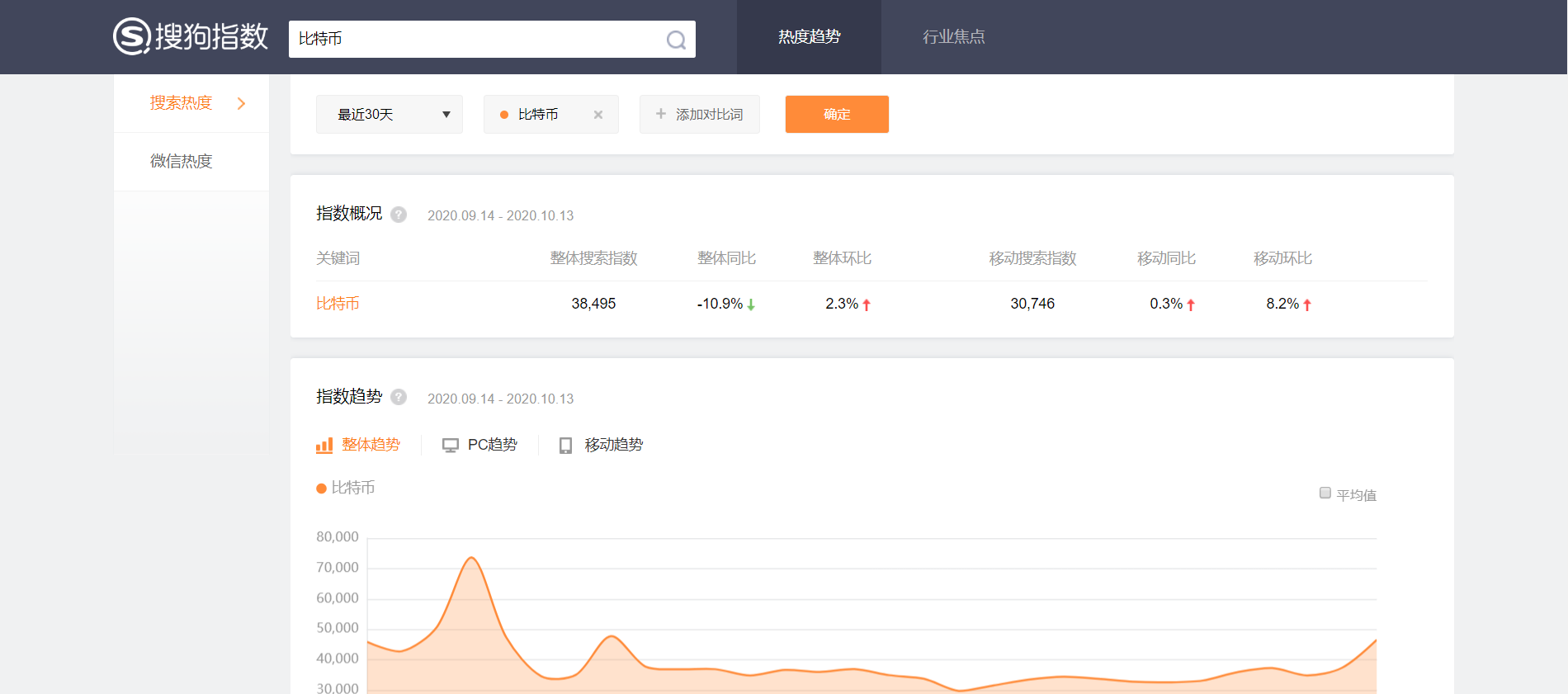Click the 关键词 column header

click(x=338, y=258)
